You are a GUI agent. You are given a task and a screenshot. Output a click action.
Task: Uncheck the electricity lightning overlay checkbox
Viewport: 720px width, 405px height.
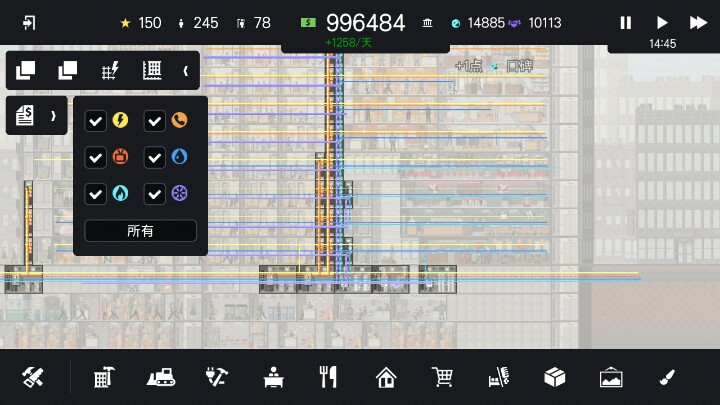96,121
